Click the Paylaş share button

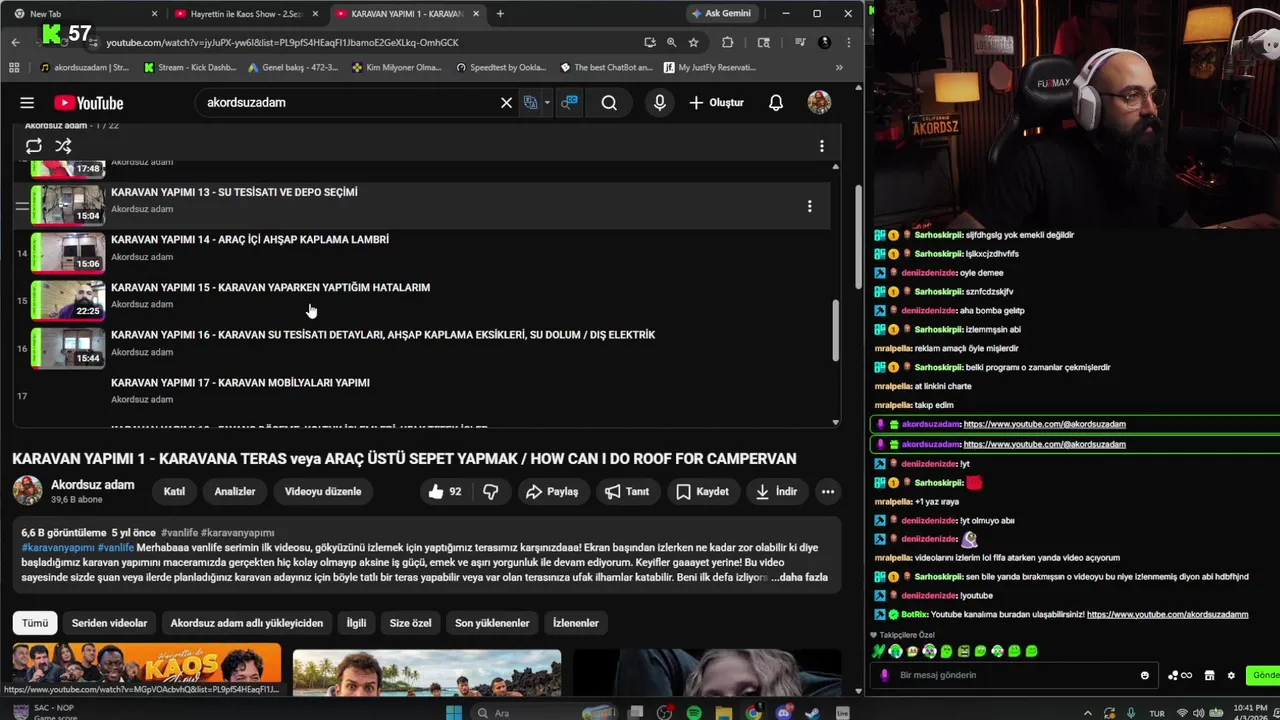tap(552, 491)
